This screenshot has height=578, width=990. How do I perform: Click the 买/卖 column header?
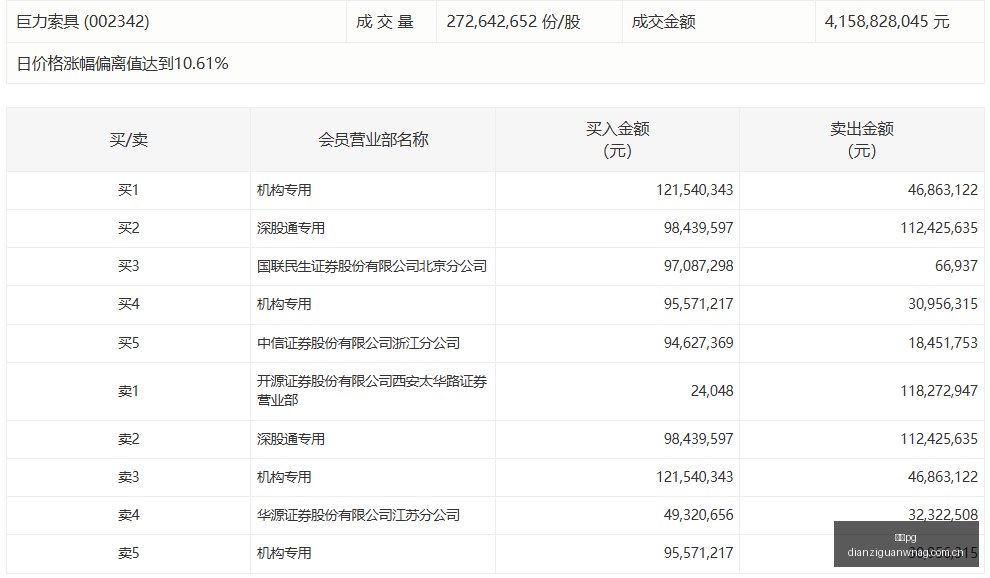(129, 140)
